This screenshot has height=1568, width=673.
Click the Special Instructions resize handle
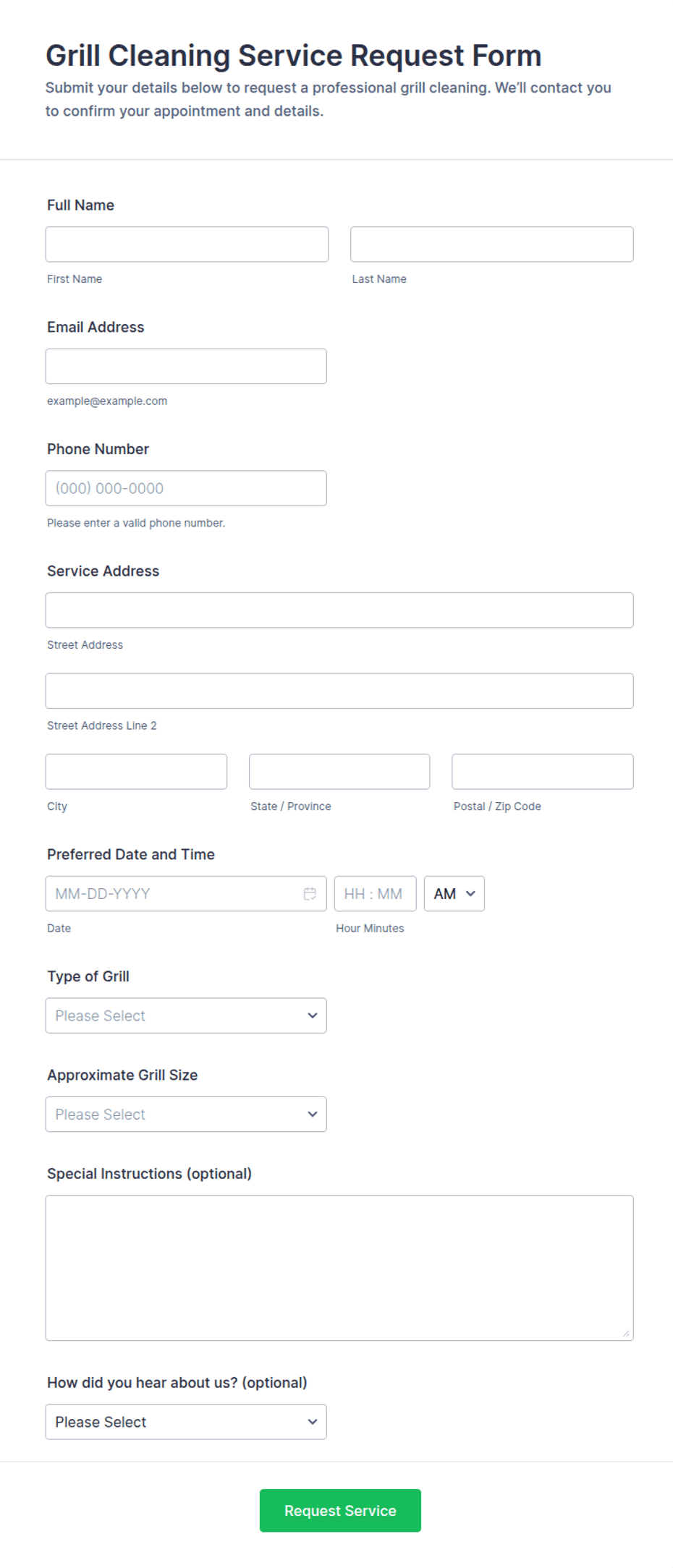click(x=626, y=1333)
